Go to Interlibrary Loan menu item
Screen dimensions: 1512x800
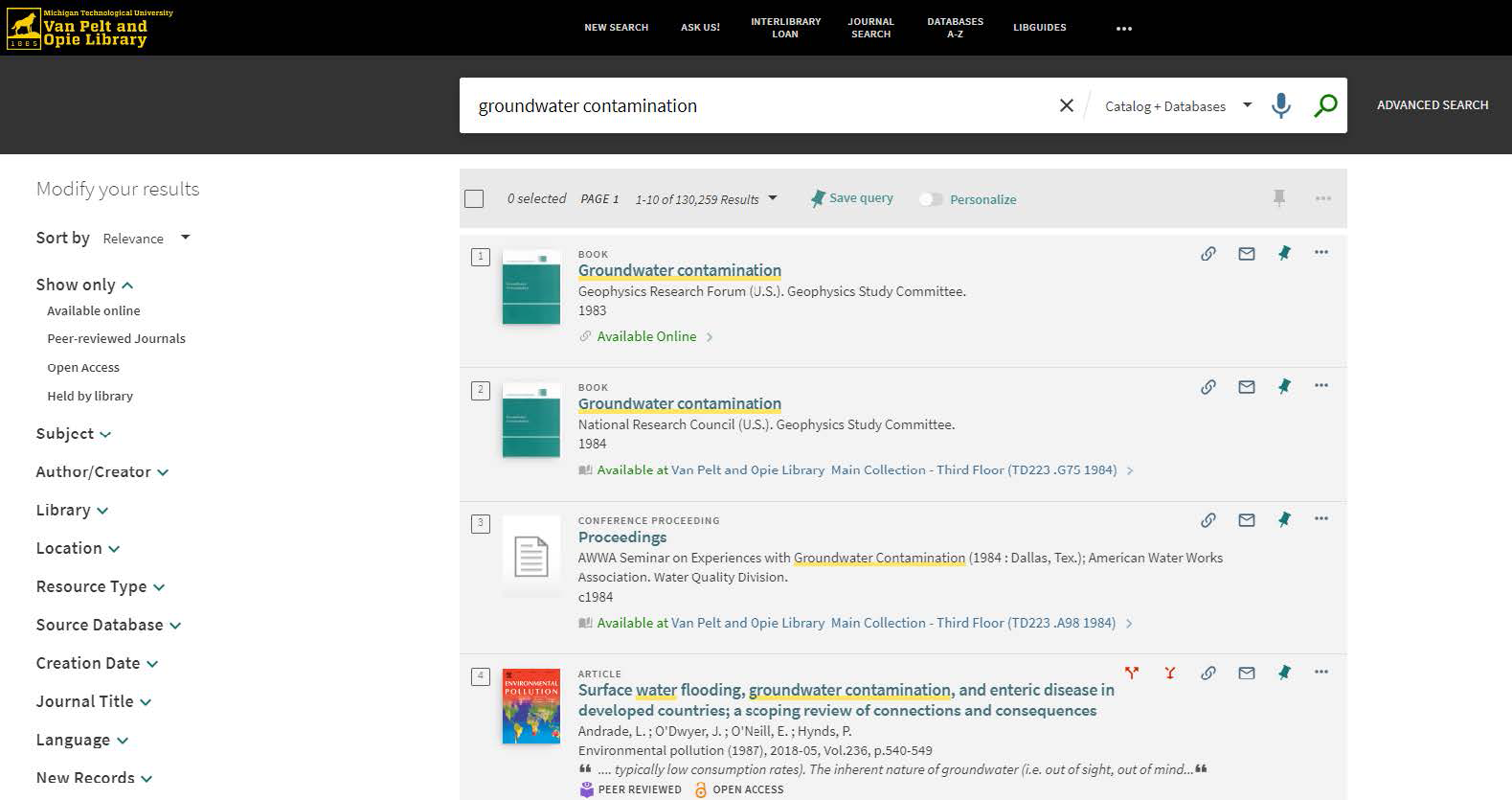pyautogui.click(x=785, y=28)
